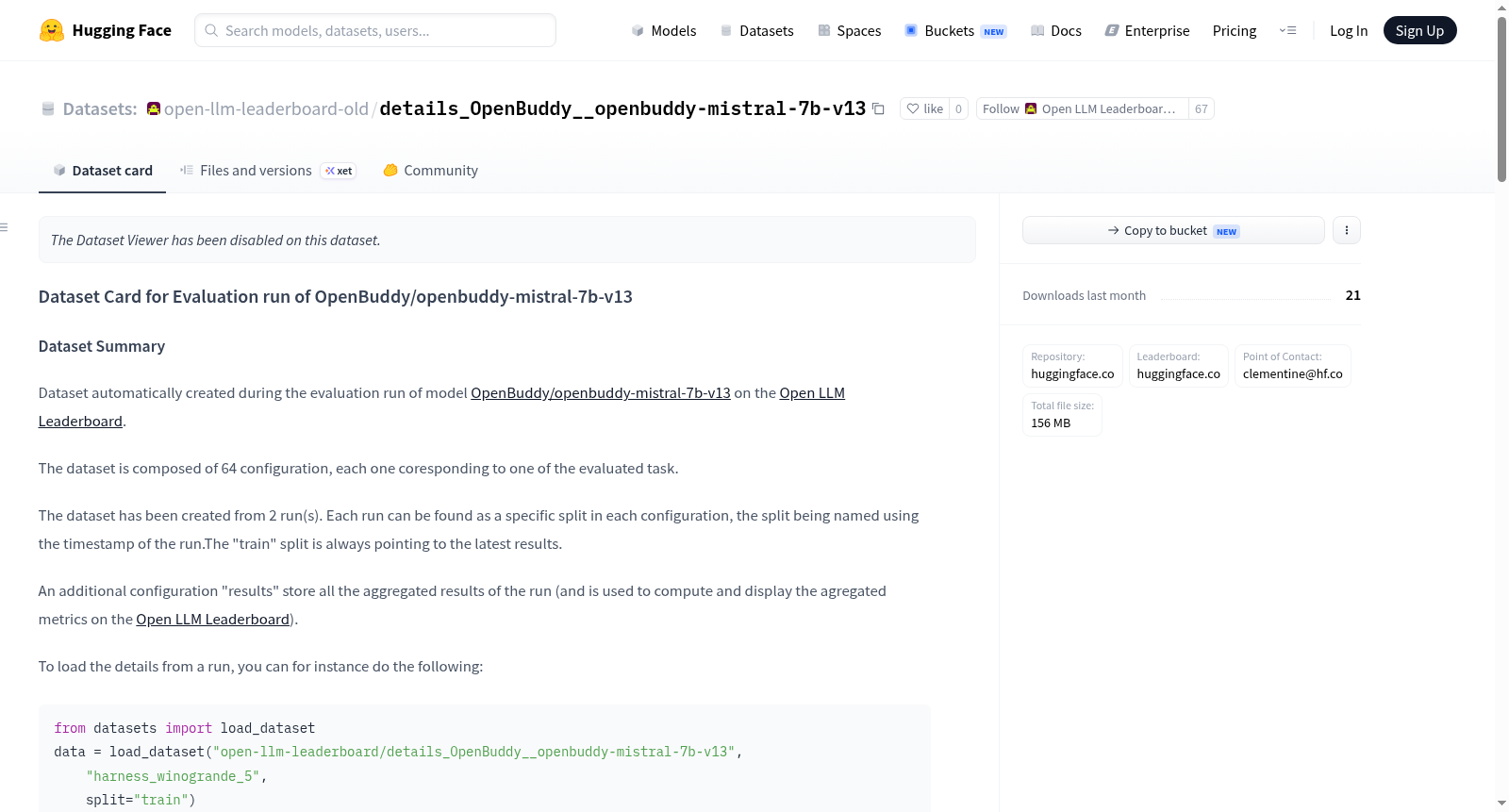The width and height of the screenshot is (1509, 812).
Task: Click the page vertical scrollbar thumb
Action: coord(1501,98)
